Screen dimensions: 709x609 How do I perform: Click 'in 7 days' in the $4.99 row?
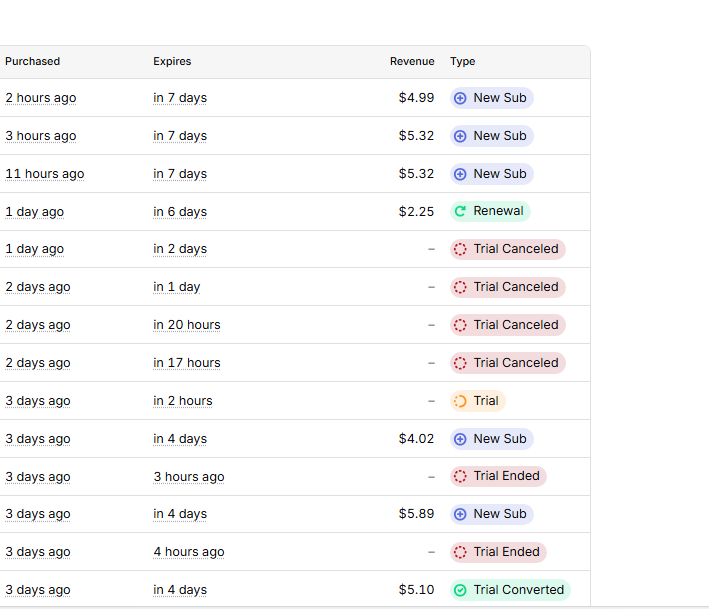180,98
